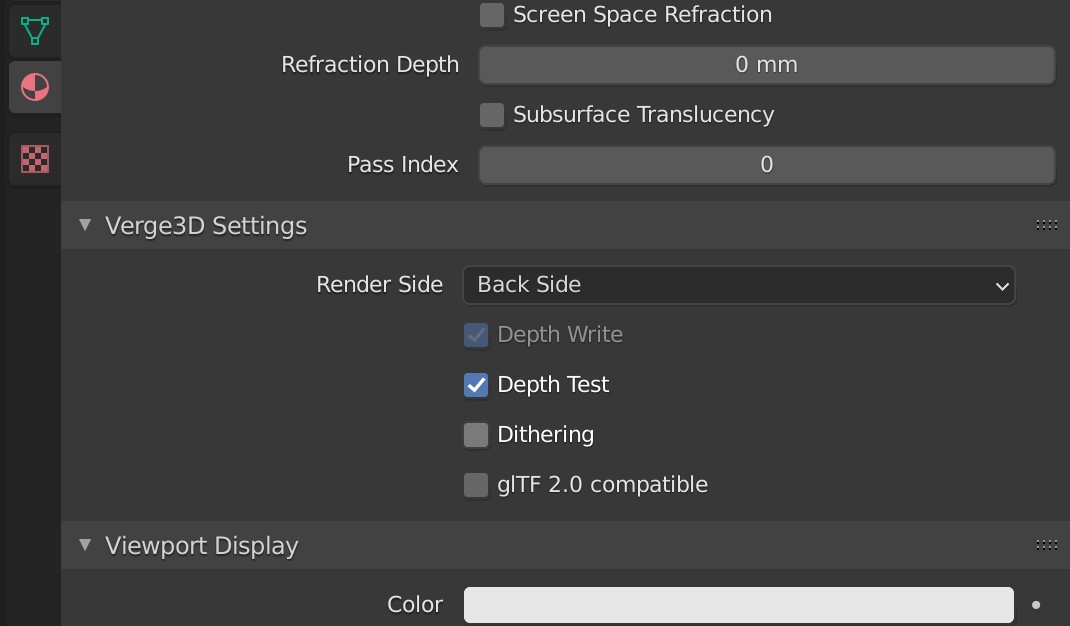Open the Viewport Display color swatch
This screenshot has height=626, width=1070.
coord(739,605)
